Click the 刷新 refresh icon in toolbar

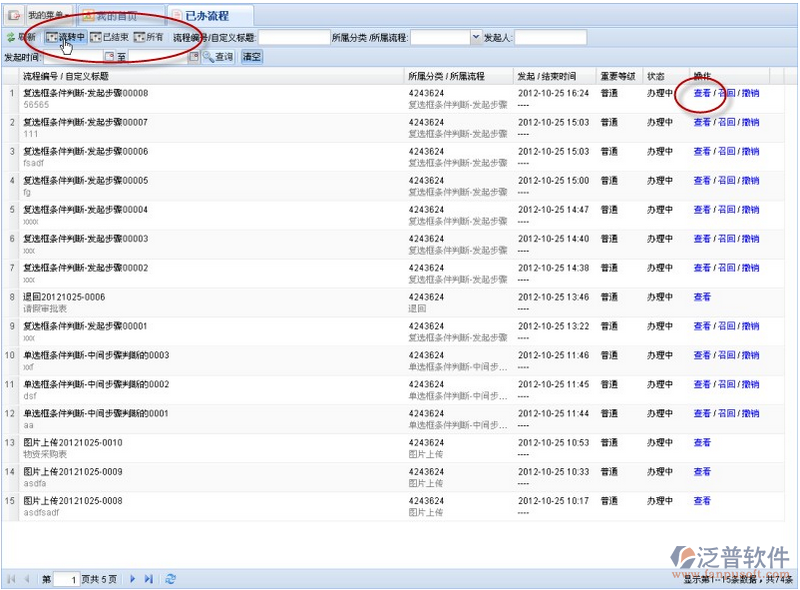click(x=11, y=37)
